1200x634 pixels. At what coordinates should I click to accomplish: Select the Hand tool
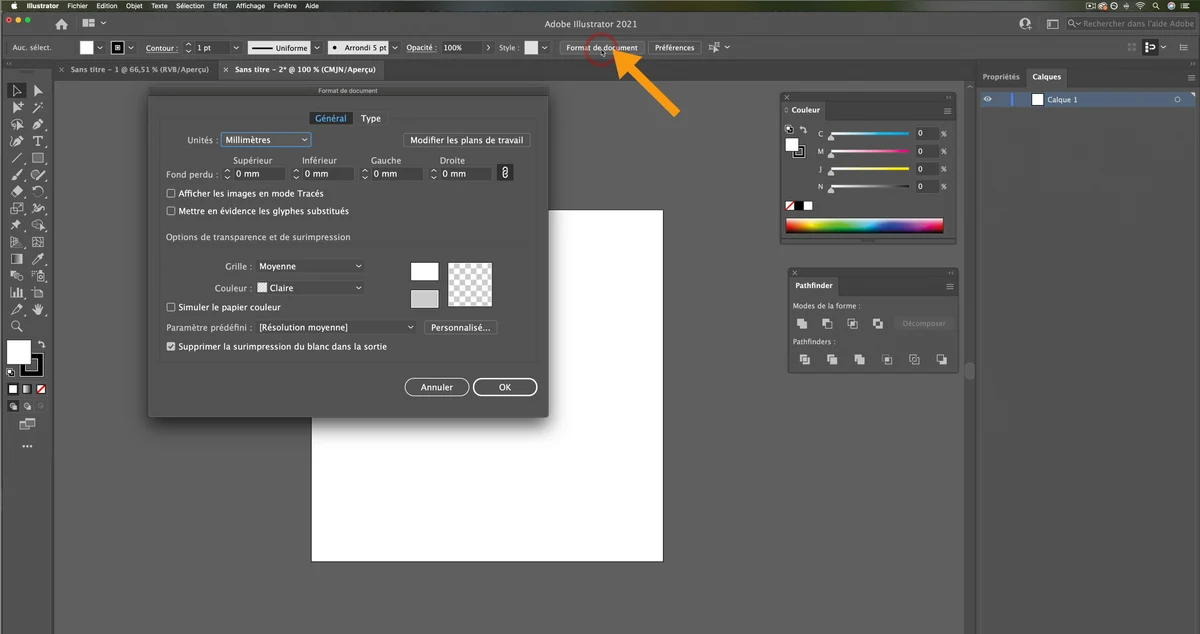[x=38, y=310]
